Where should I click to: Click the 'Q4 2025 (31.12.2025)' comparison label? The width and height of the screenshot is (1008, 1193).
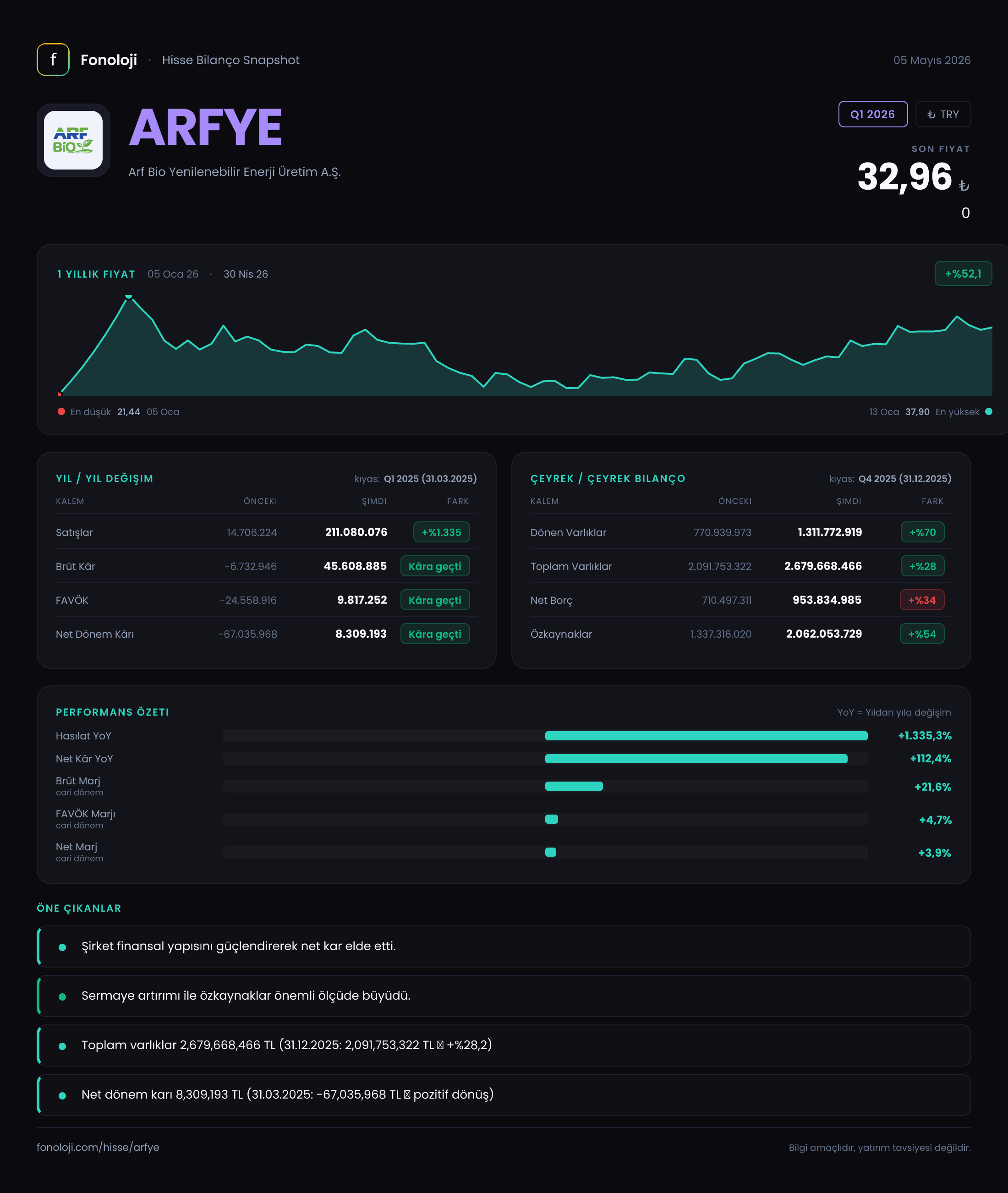[x=904, y=478]
